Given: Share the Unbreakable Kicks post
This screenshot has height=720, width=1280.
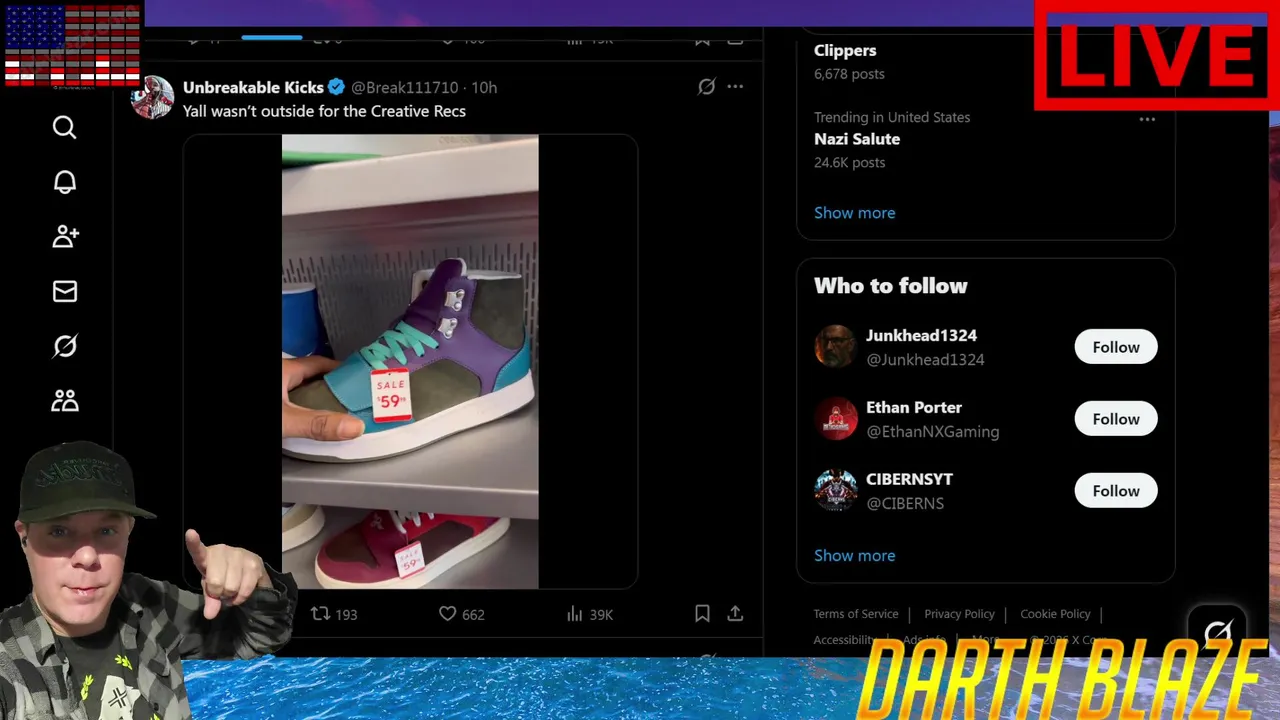Looking at the screenshot, I should (735, 613).
